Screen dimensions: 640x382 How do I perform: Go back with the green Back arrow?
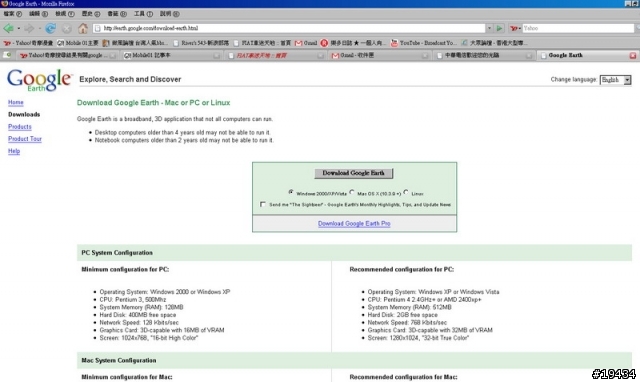click(8, 28)
